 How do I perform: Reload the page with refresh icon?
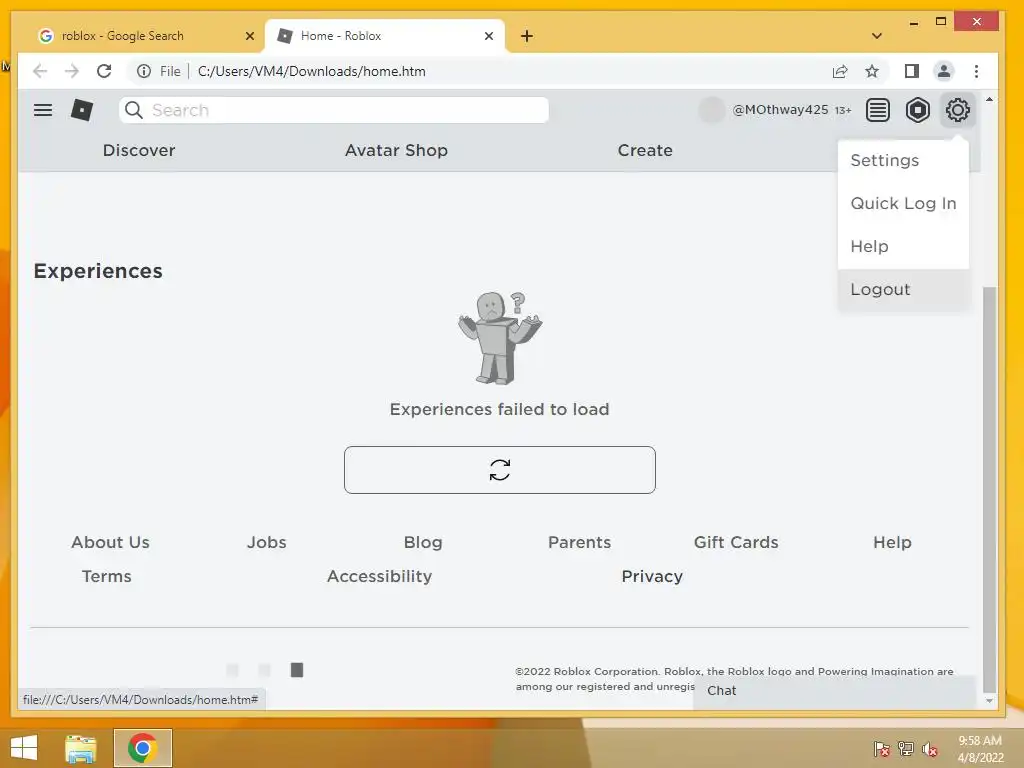click(104, 71)
